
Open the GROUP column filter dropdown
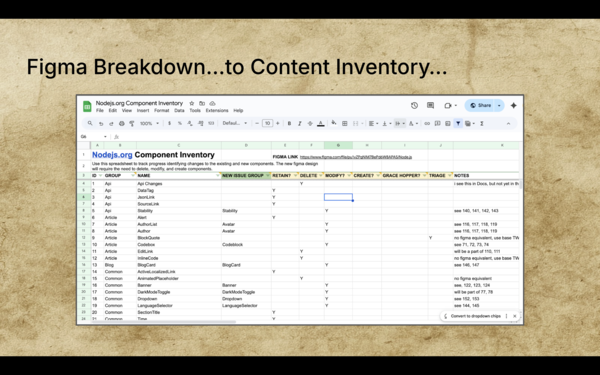tap(133, 176)
